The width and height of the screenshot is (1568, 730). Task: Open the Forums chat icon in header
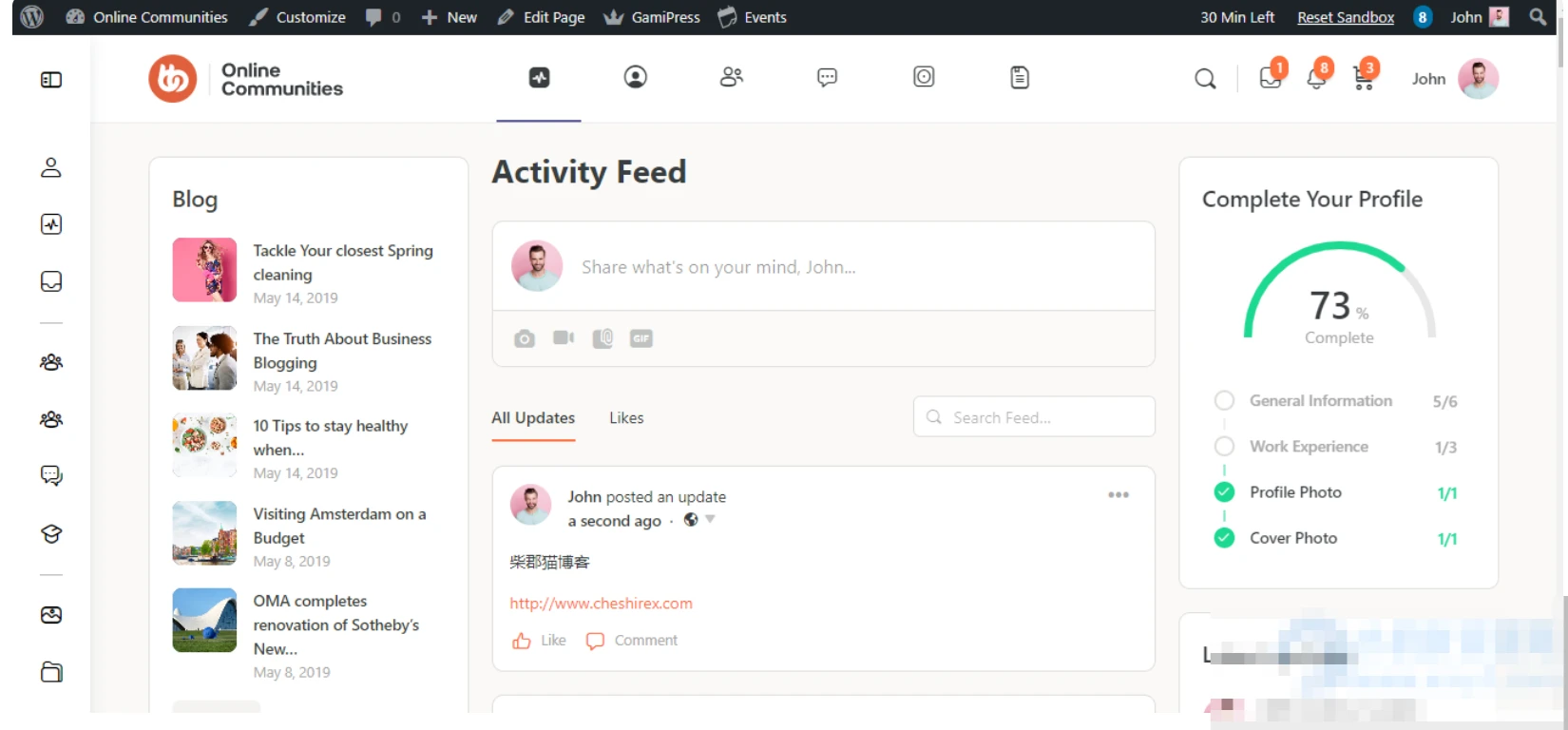click(x=828, y=77)
